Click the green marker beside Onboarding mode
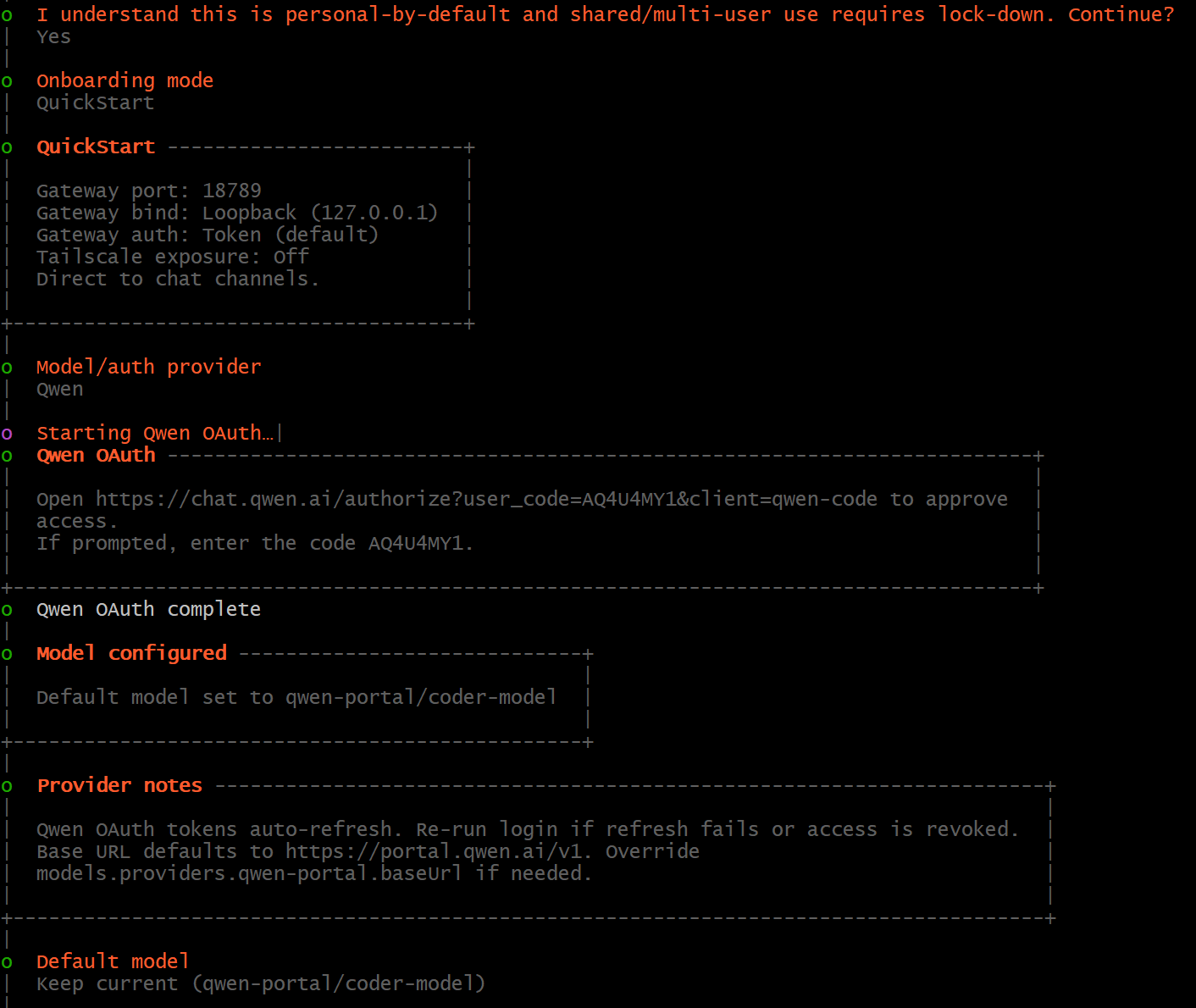Screen dimensions: 1196x1008 coord(7,82)
